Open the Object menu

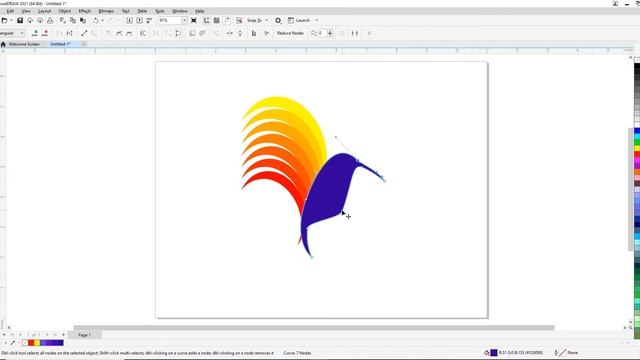[64, 11]
